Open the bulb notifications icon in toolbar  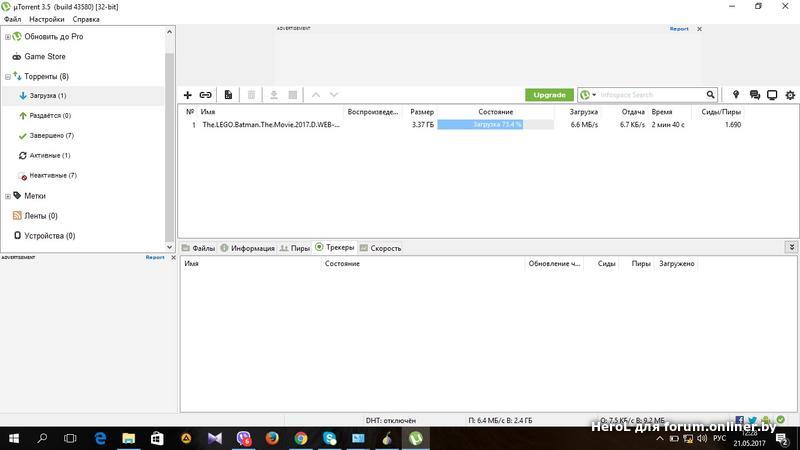[736, 95]
